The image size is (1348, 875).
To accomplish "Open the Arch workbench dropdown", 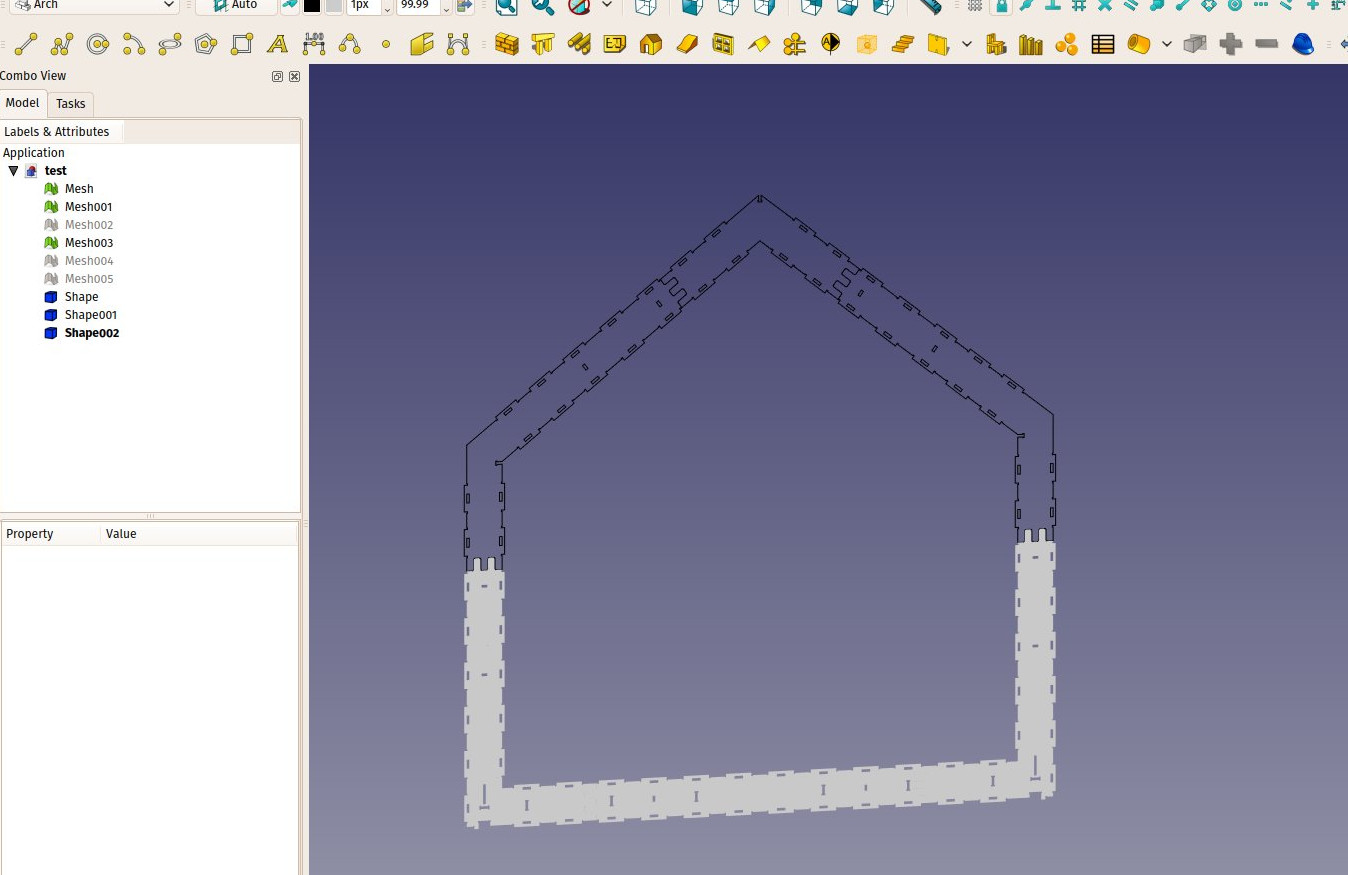I will click(95, 5).
